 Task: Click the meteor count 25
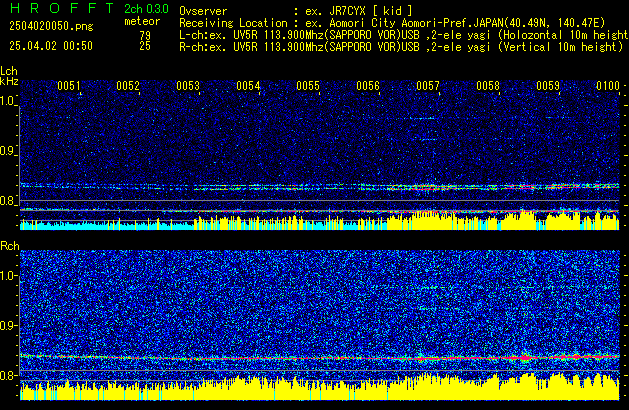[x=145, y=46]
